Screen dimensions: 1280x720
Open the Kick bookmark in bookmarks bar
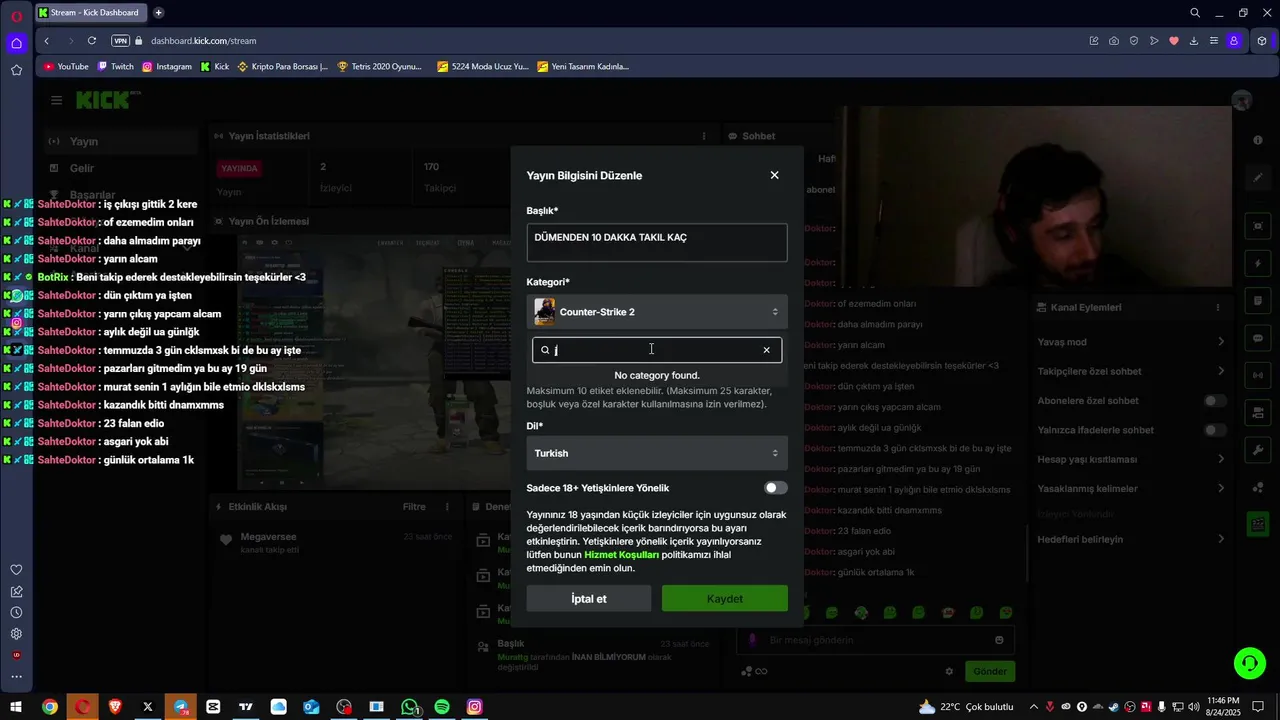pos(215,67)
